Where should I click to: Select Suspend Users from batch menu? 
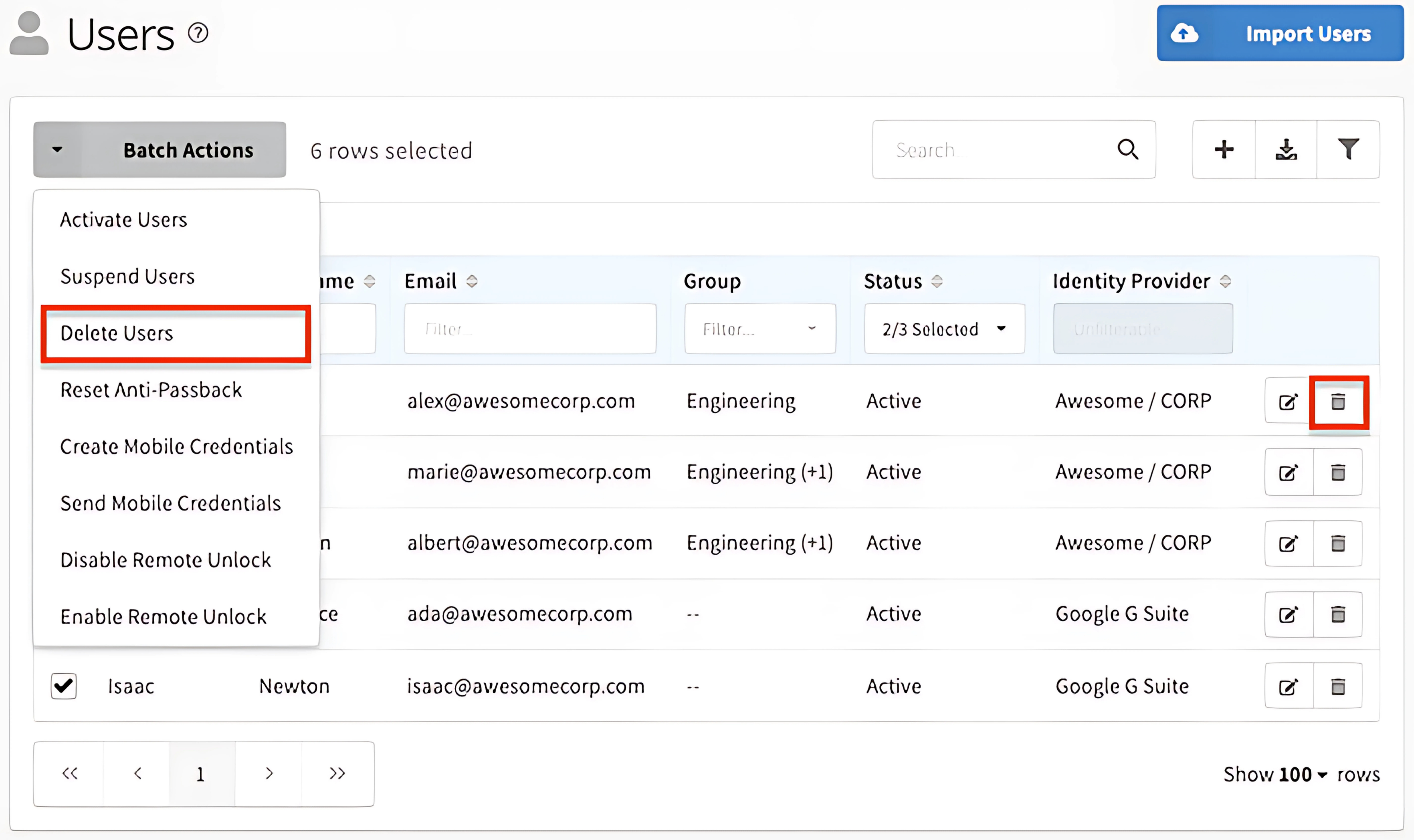127,276
